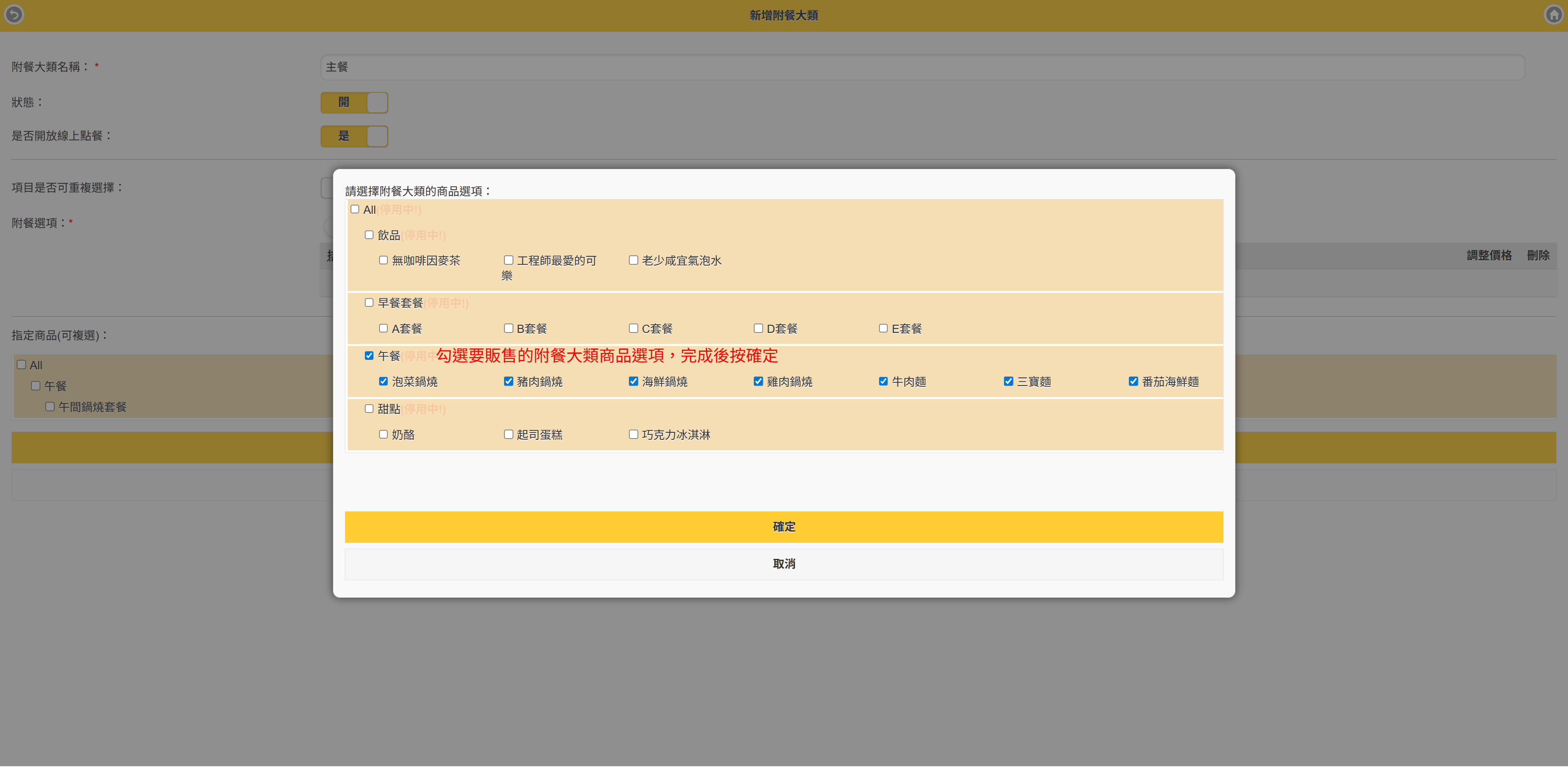The height and width of the screenshot is (767, 1568).
Task: Deselect 番茄海鮮麵 item
Action: 1133,381
